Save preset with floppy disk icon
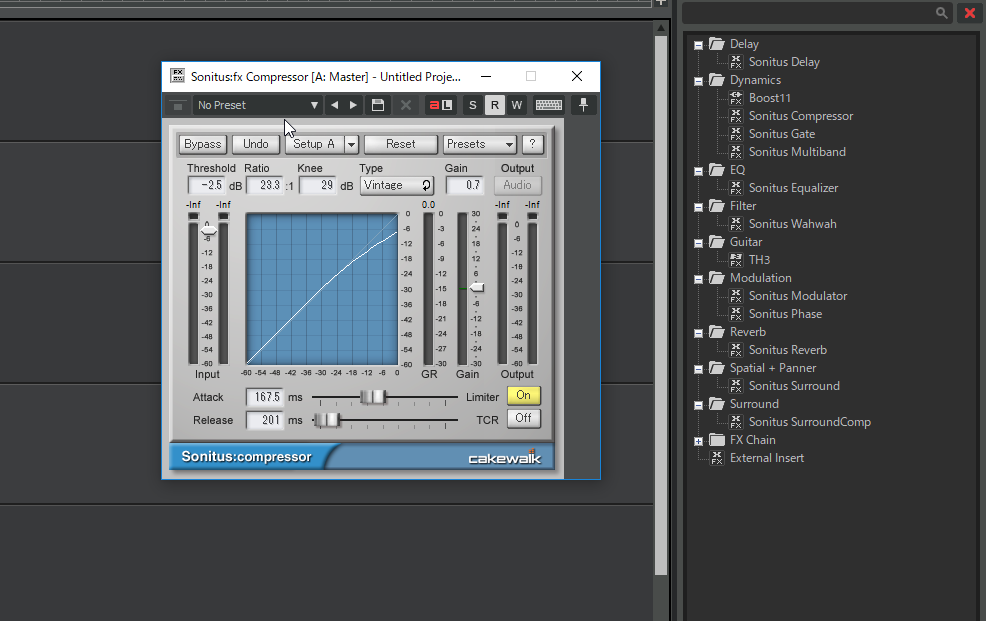Viewport: 986px width, 621px height. click(x=378, y=105)
